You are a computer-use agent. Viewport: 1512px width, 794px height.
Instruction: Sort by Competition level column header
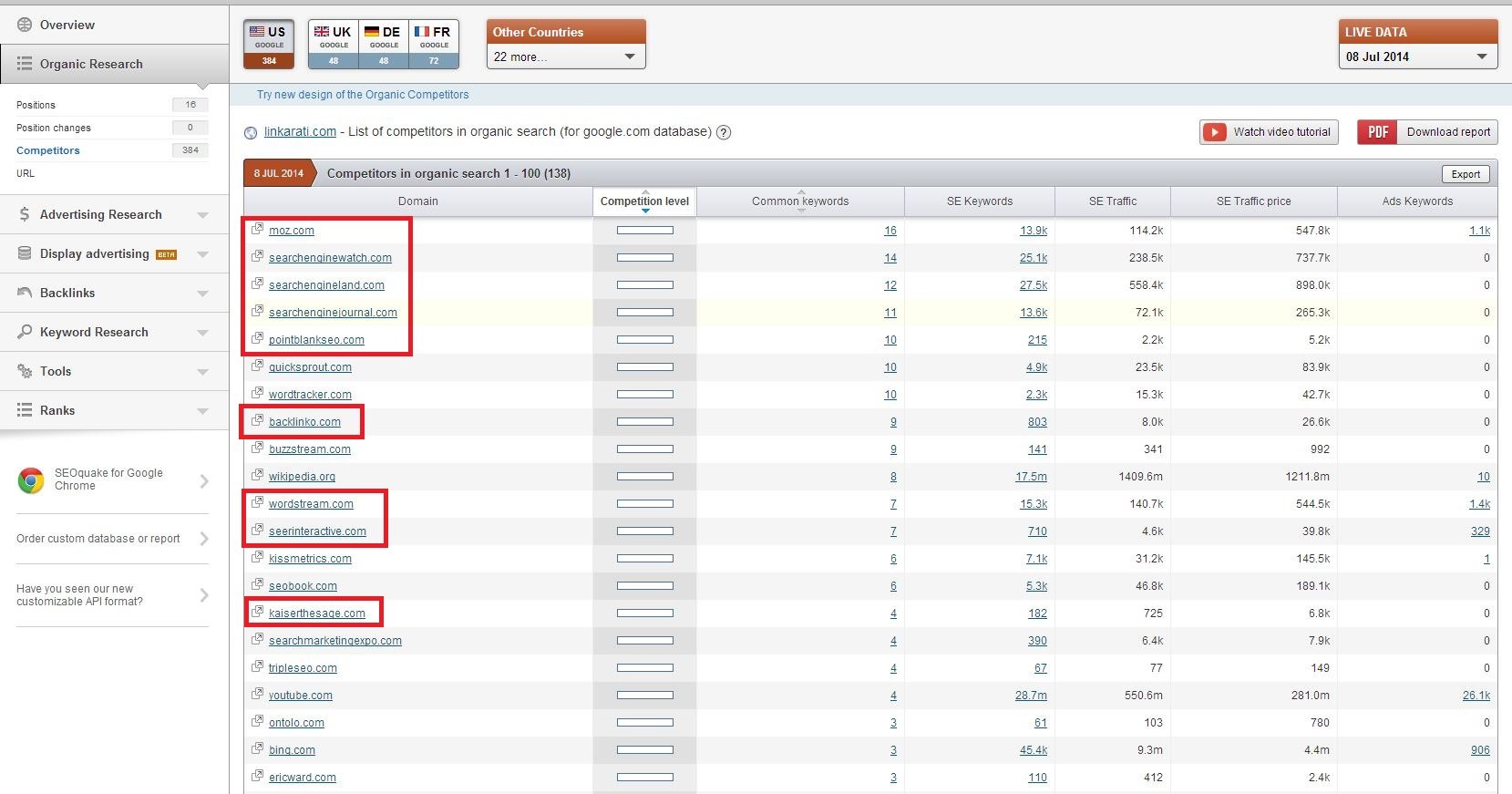(x=644, y=201)
